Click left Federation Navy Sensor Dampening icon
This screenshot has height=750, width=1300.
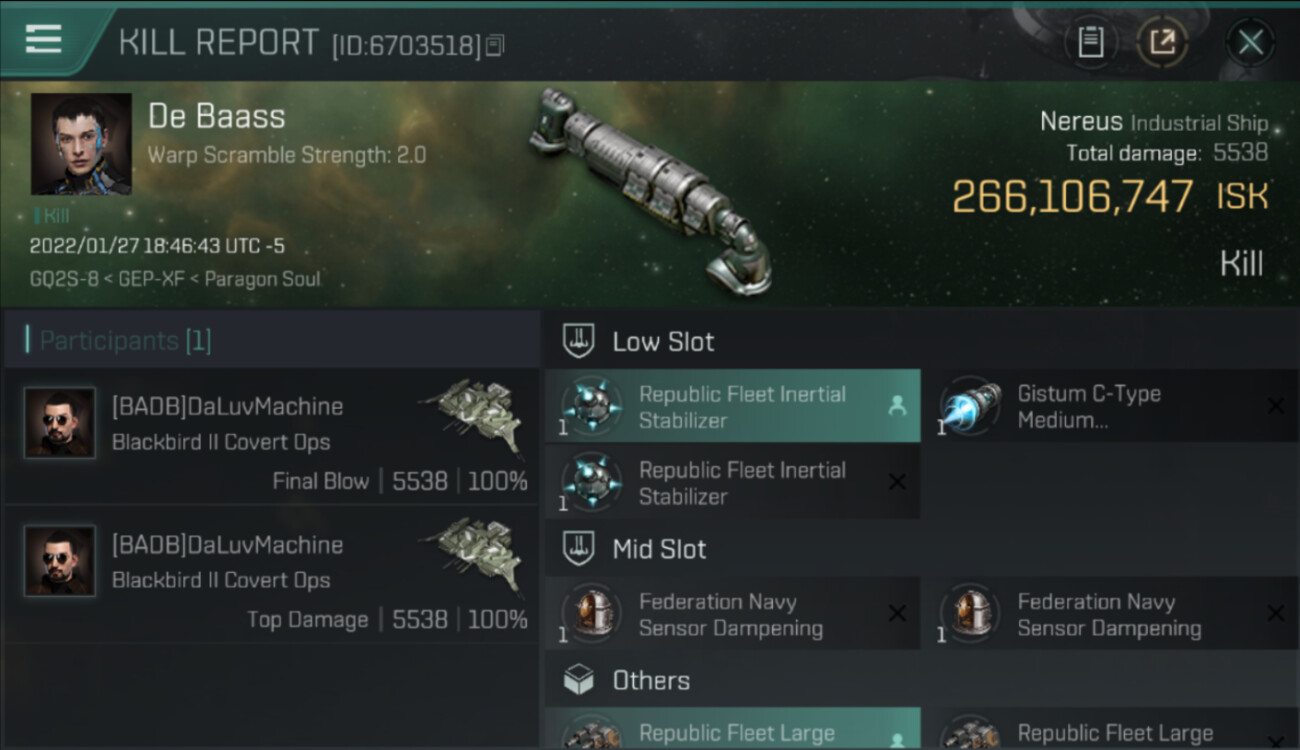[x=590, y=613]
